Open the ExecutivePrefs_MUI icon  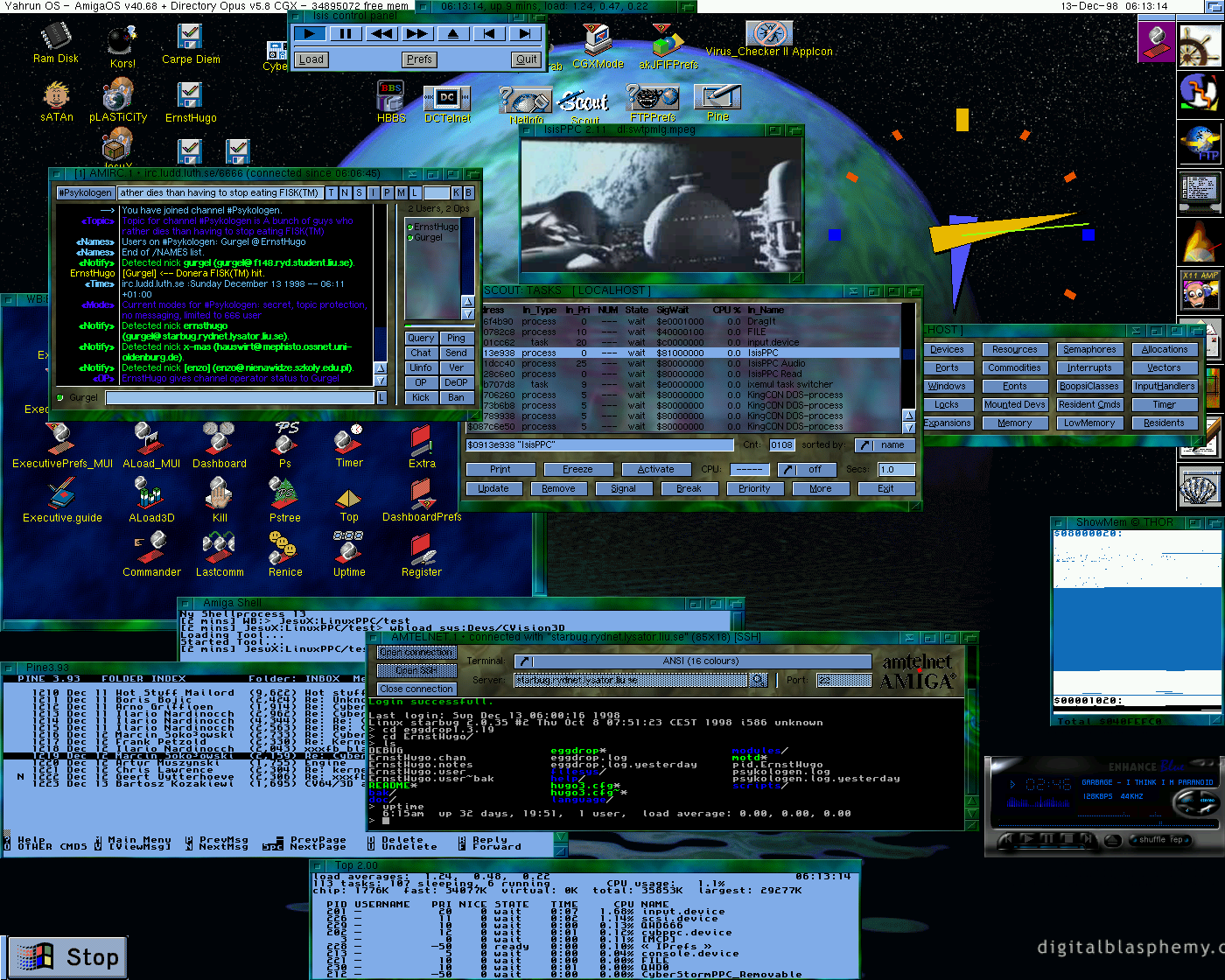[x=62, y=446]
